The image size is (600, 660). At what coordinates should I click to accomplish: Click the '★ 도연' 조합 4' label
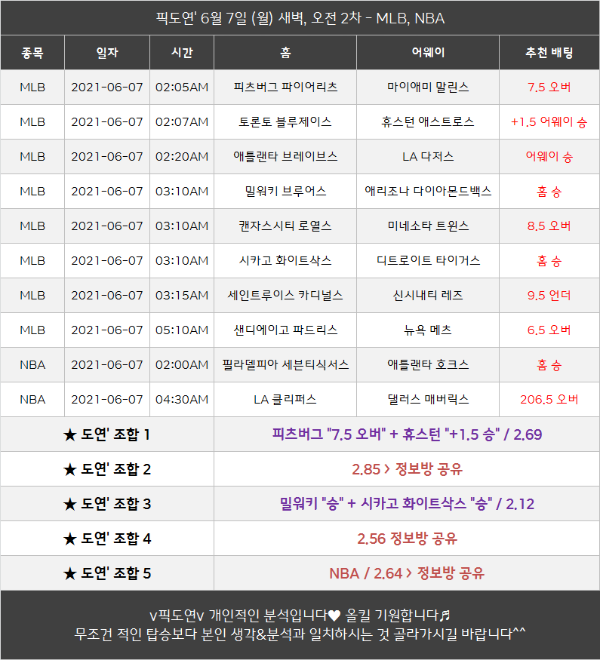(x=107, y=539)
